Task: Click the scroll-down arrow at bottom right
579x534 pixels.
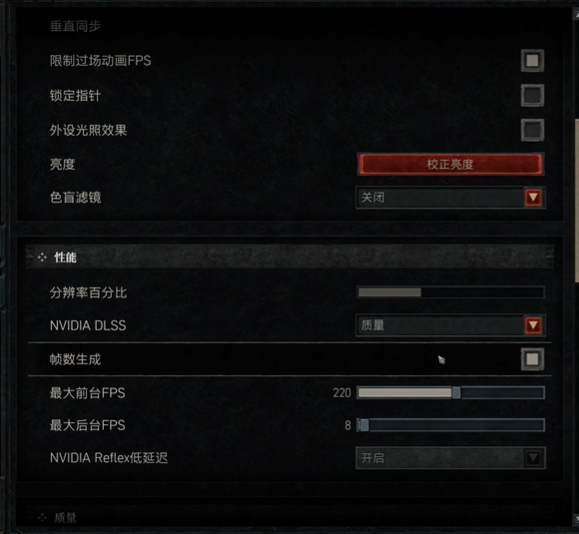Action: 576,517
